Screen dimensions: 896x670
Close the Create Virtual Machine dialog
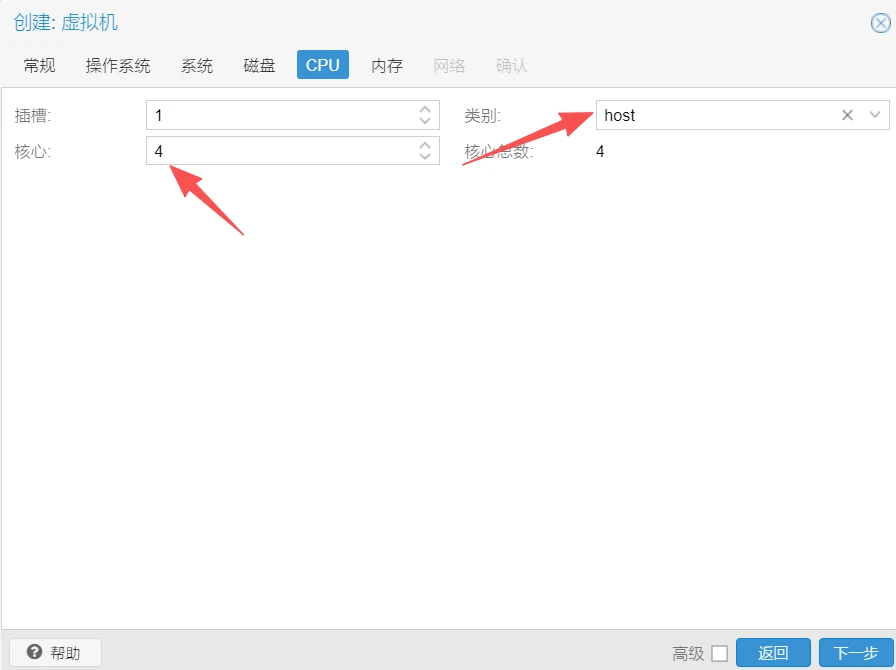pyautogui.click(x=880, y=23)
